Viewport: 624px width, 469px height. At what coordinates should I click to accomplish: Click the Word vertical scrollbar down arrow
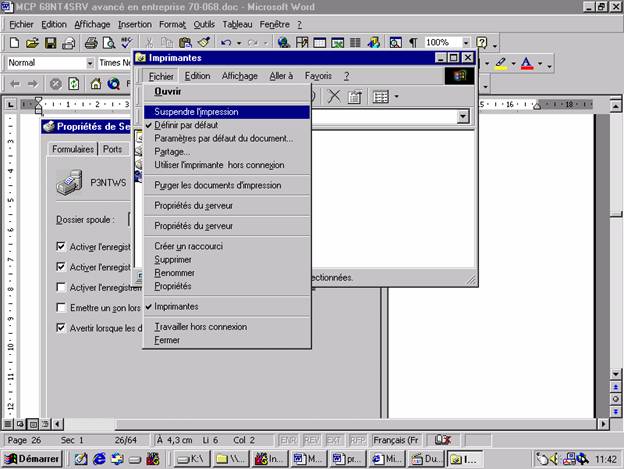click(x=616, y=374)
